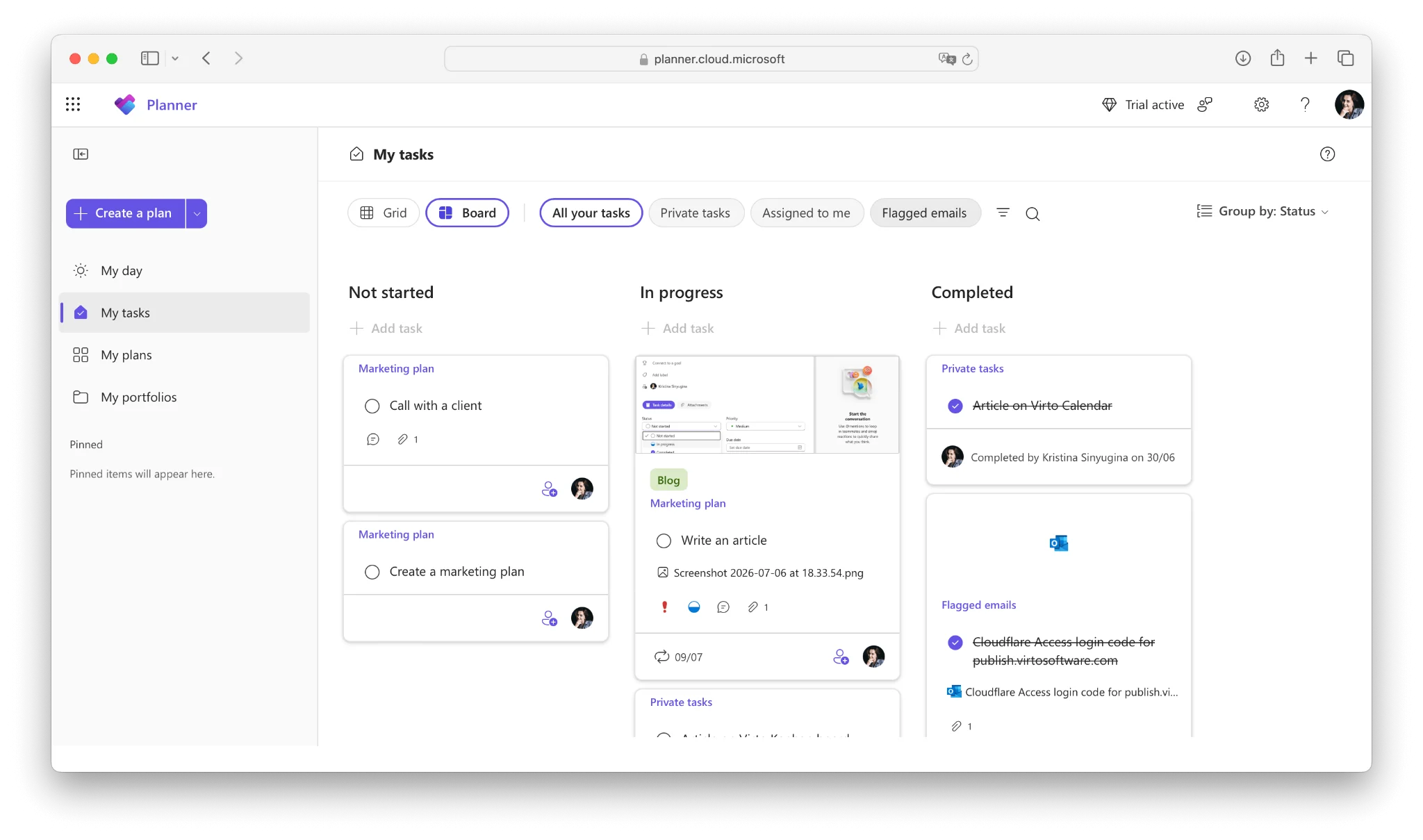Screen dimensions: 1423x840
Task: Open Safari sidebar options chevron
Action: click(175, 58)
